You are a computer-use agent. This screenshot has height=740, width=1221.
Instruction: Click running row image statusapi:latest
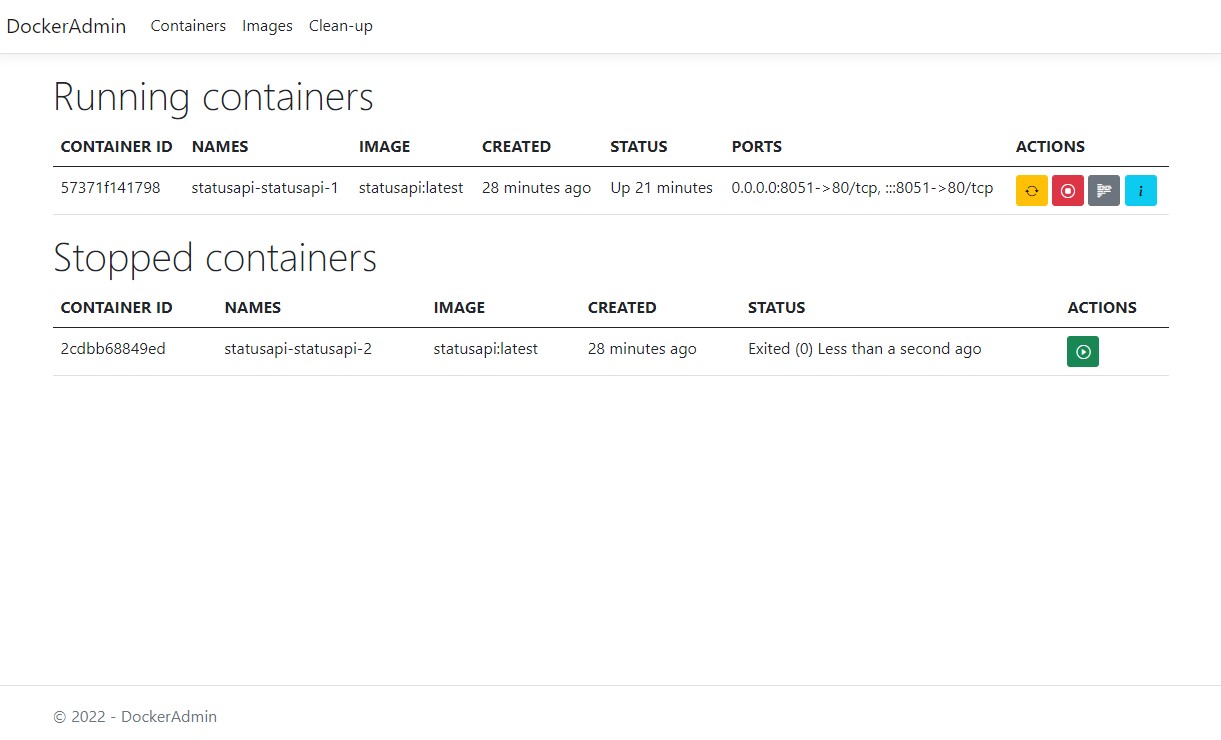point(411,187)
